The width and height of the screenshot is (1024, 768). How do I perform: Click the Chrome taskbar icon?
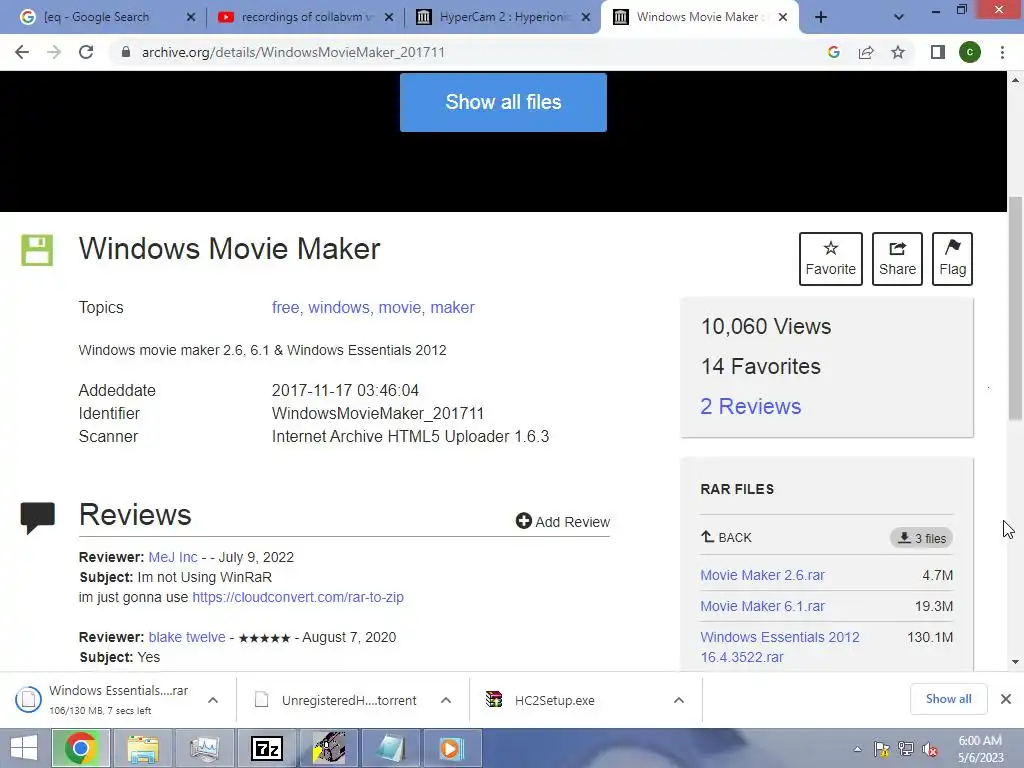click(x=81, y=748)
